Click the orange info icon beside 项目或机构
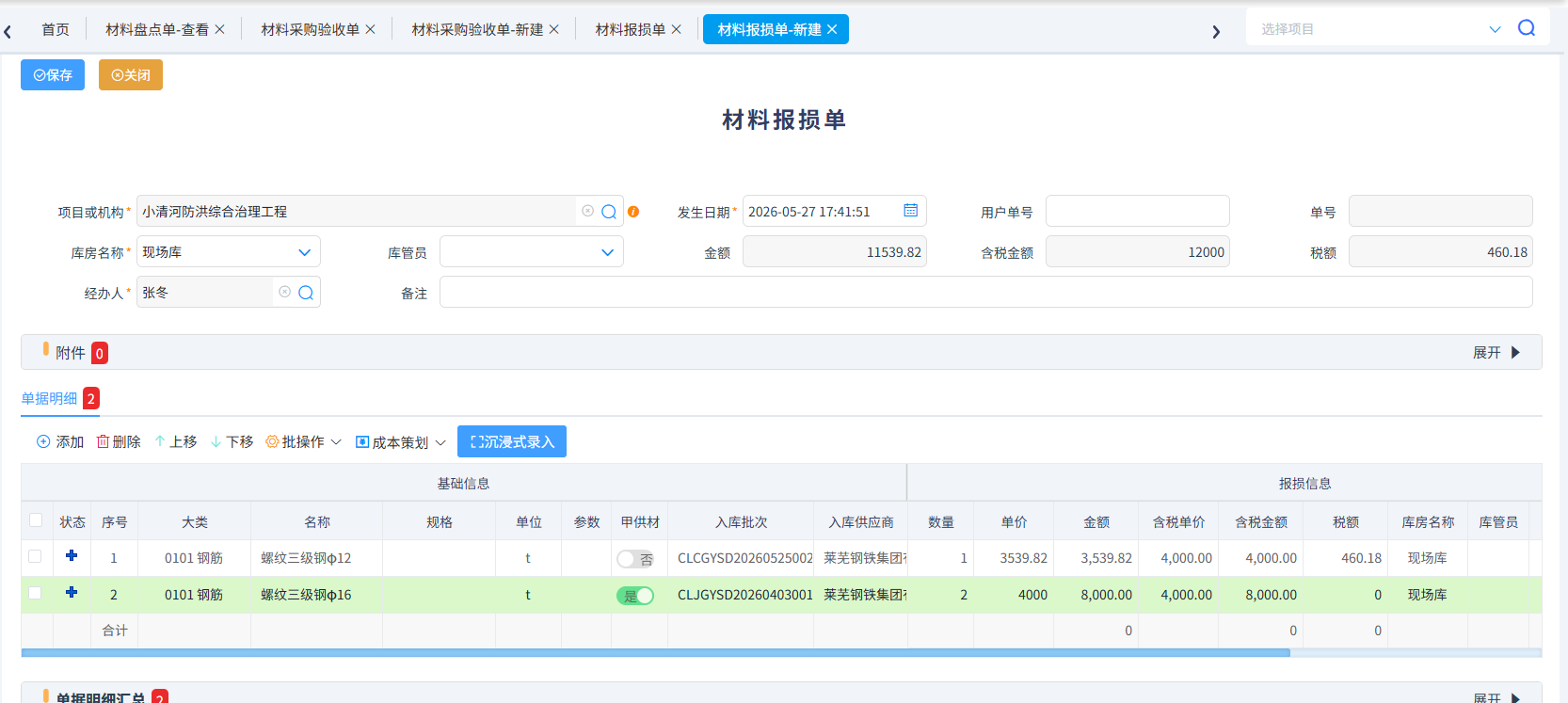 tap(633, 212)
